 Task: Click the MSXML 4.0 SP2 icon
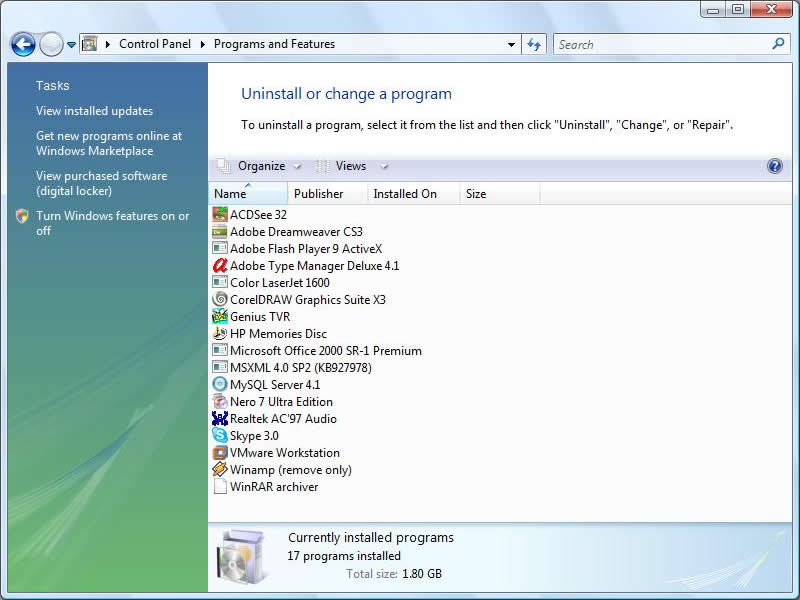click(220, 367)
